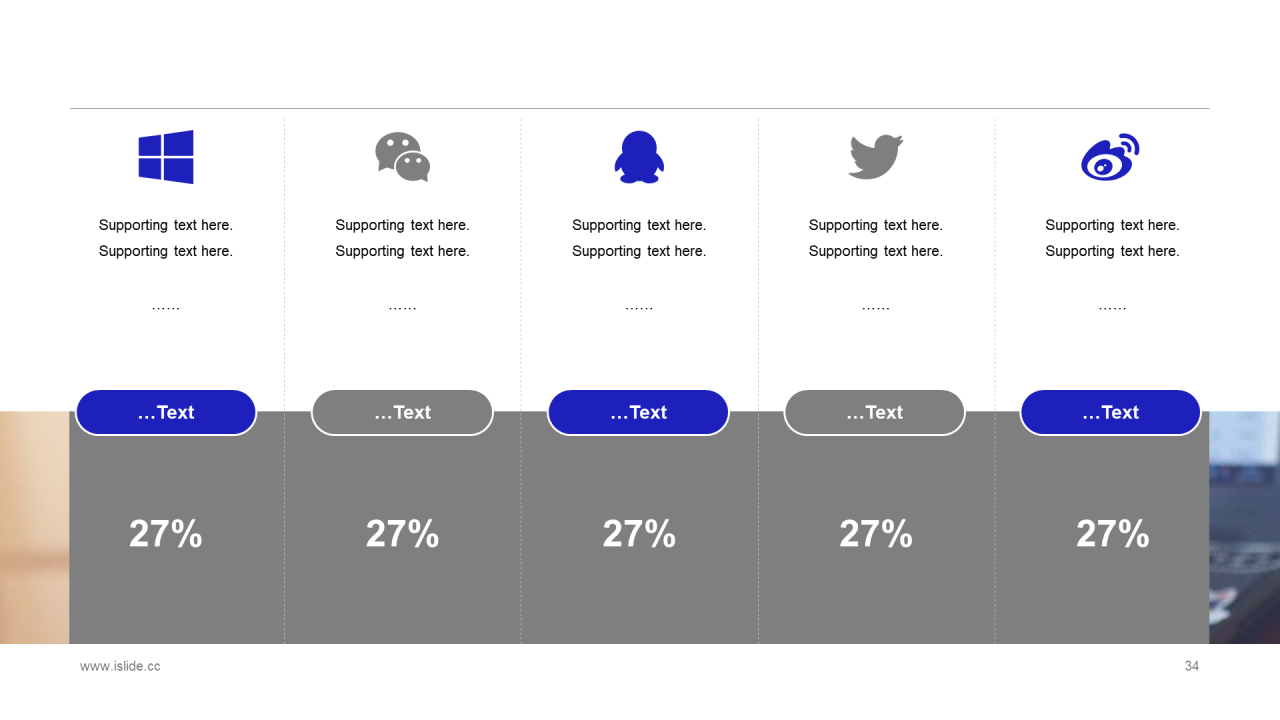1280x720 pixels.
Task: Select the 27% figure under the Twitter column
Action: point(876,534)
